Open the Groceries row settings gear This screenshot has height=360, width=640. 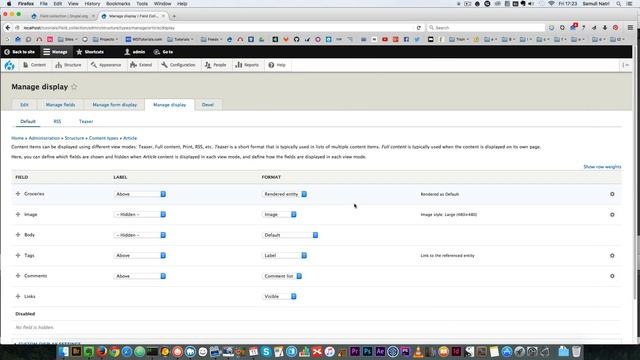click(x=612, y=194)
